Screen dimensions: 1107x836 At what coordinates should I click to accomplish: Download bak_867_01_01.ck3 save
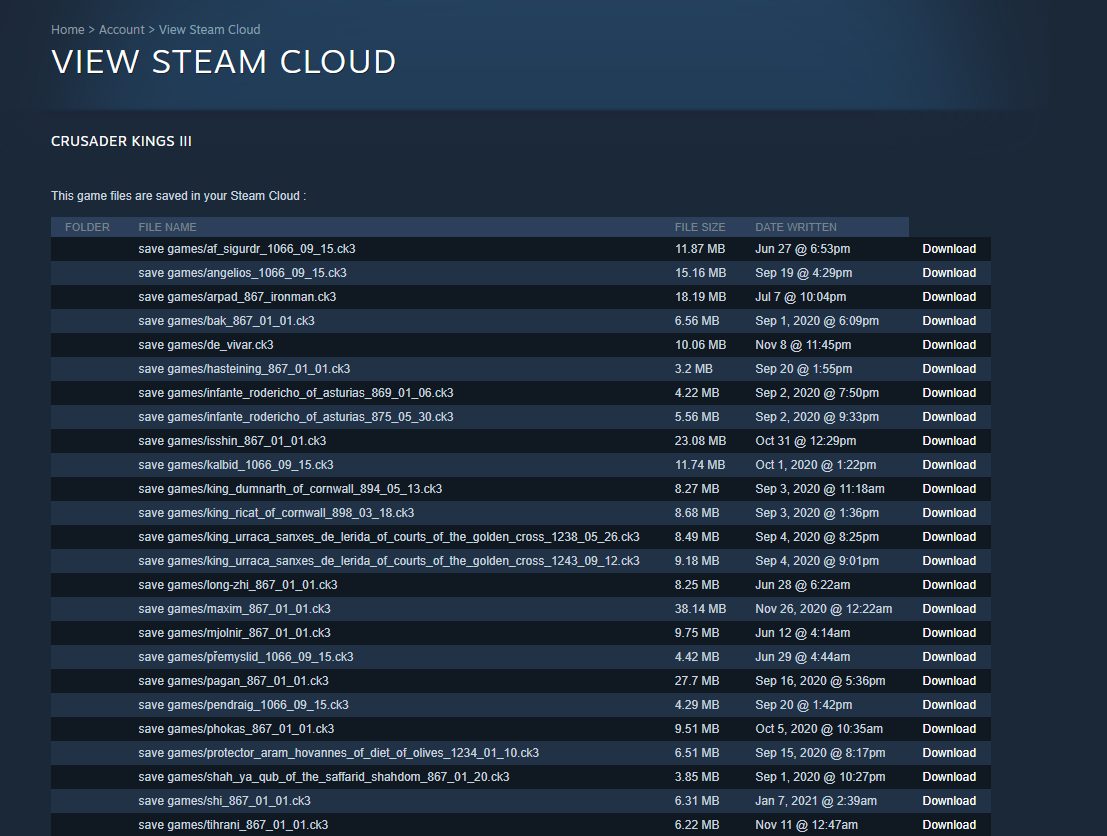[x=949, y=321]
